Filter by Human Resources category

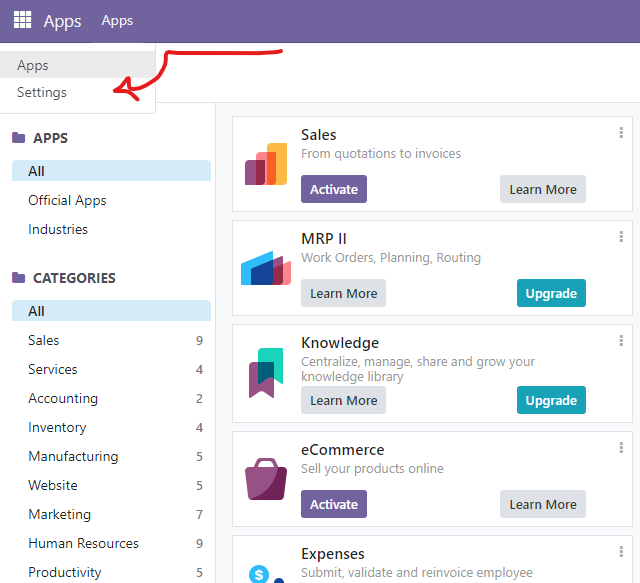(111, 543)
